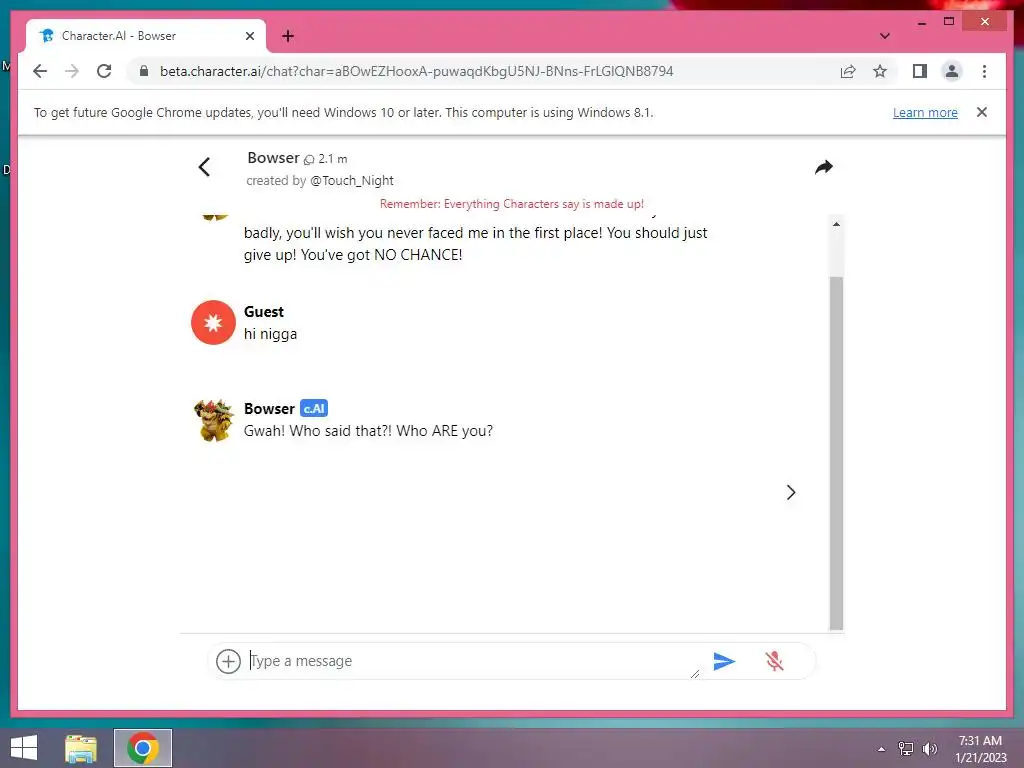This screenshot has width=1024, height=768.
Task: Bookmark this tab with the star icon
Action: tap(880, 71)
